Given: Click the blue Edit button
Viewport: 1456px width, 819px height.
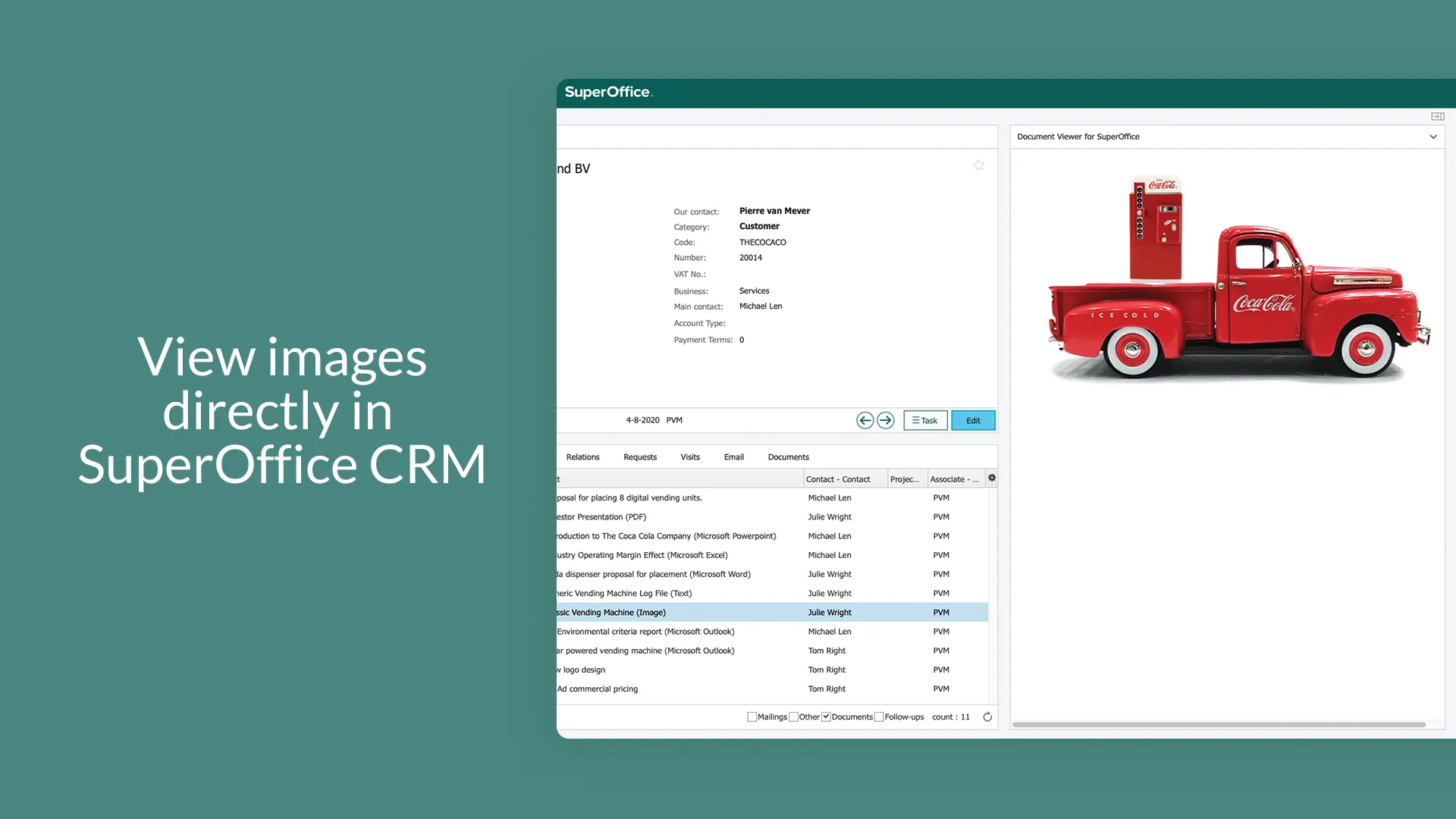Looking at the screenshot, I should tap(973, 420).
